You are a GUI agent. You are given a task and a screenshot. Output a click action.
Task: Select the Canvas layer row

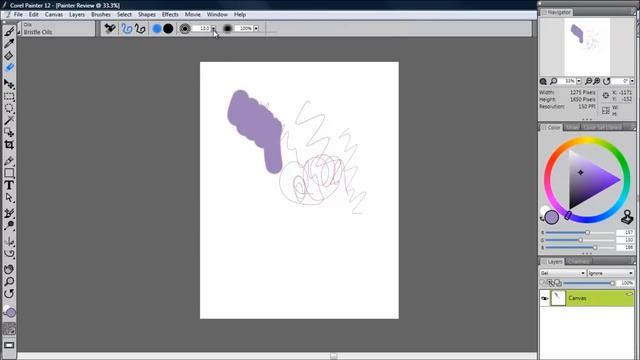[x=587, y=298]
